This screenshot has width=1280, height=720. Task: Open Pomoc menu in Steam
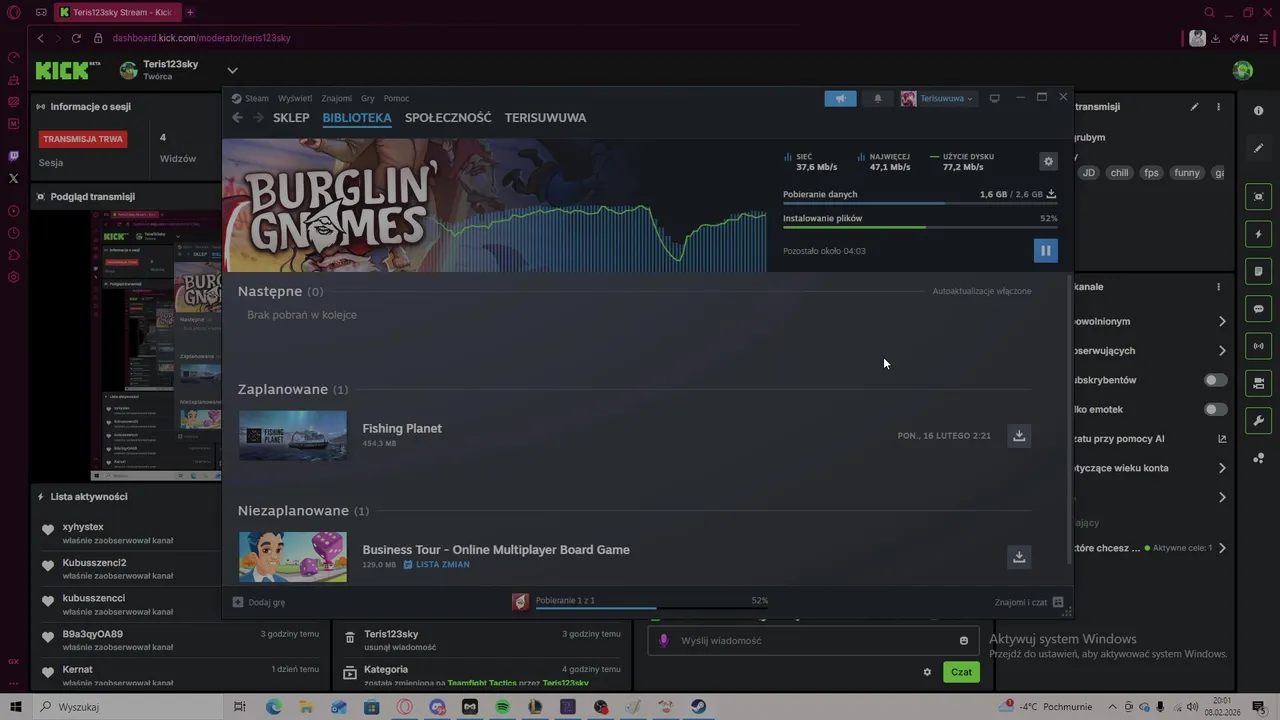point(396,98)
